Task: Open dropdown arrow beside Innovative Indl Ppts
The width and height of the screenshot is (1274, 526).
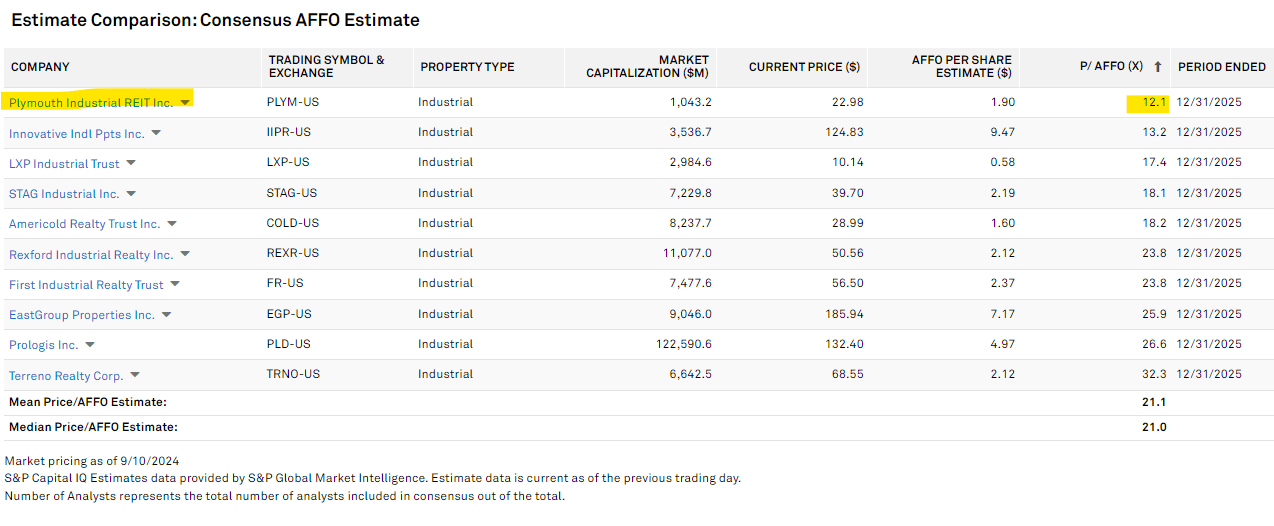Action: click(156, 133)
